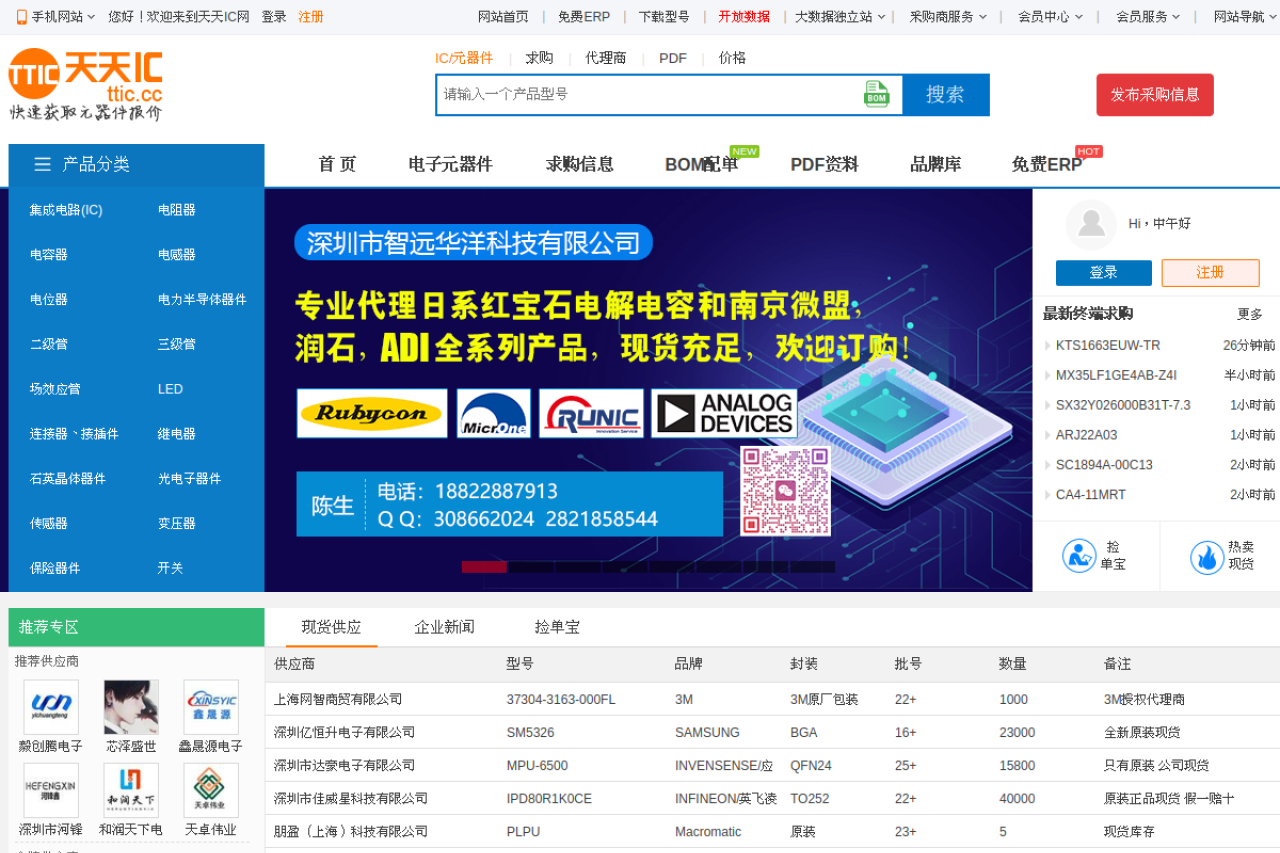Viewport: 1280px width, 853px height.
Task: Select the first red carousel indicator
Action: point(484,567)
